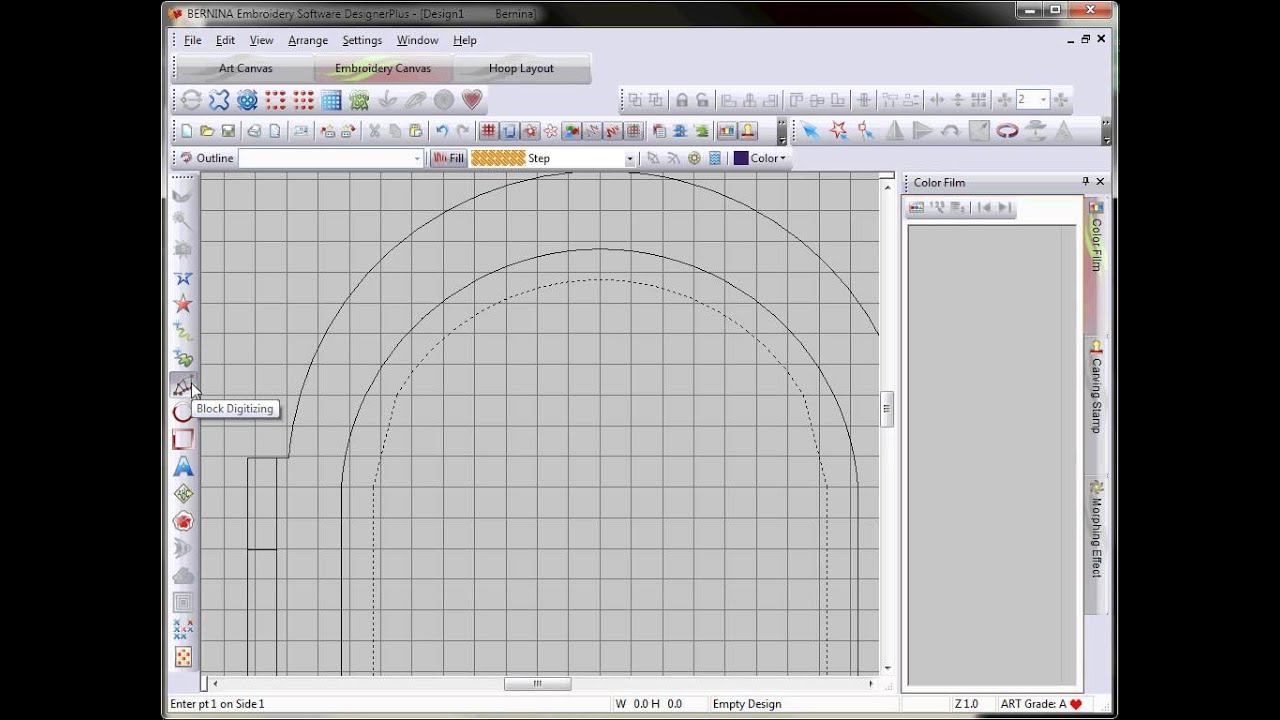Toggle the Show Grid button
1280x720 pixels.
coord(488,131)
